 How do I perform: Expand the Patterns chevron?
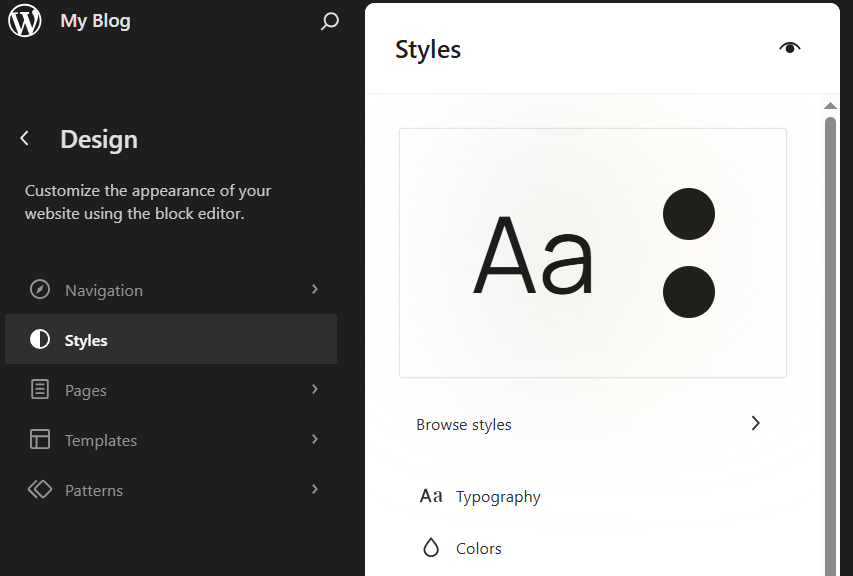tap(315, 490)
